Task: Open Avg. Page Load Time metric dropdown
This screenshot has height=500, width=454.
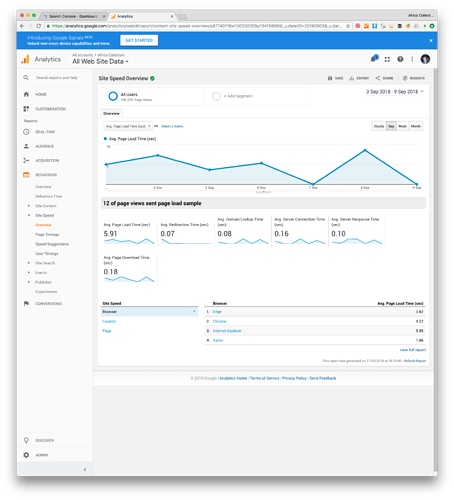Action: 128,126
